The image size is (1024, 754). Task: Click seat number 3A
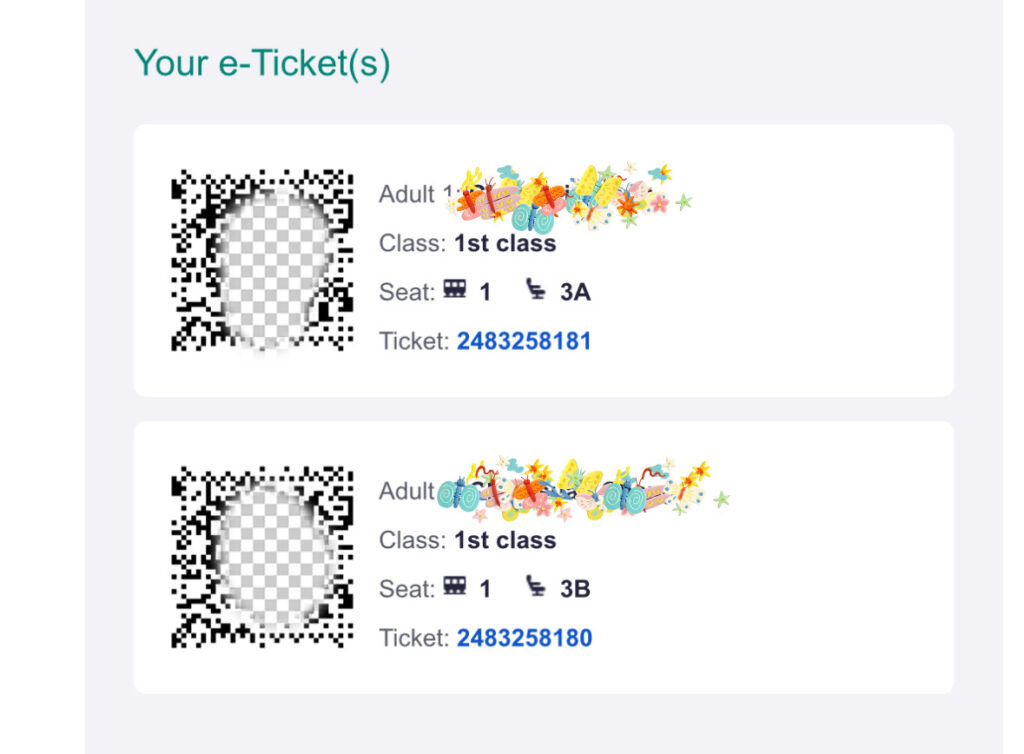pyautogui.click(x=575, y=292)
